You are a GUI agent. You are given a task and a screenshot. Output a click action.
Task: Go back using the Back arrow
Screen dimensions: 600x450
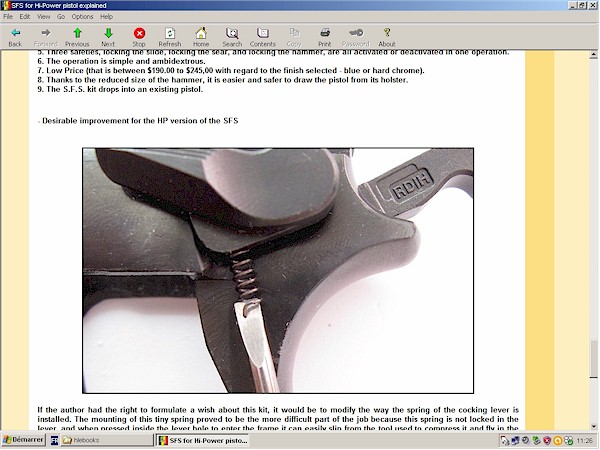pos(15,37)
